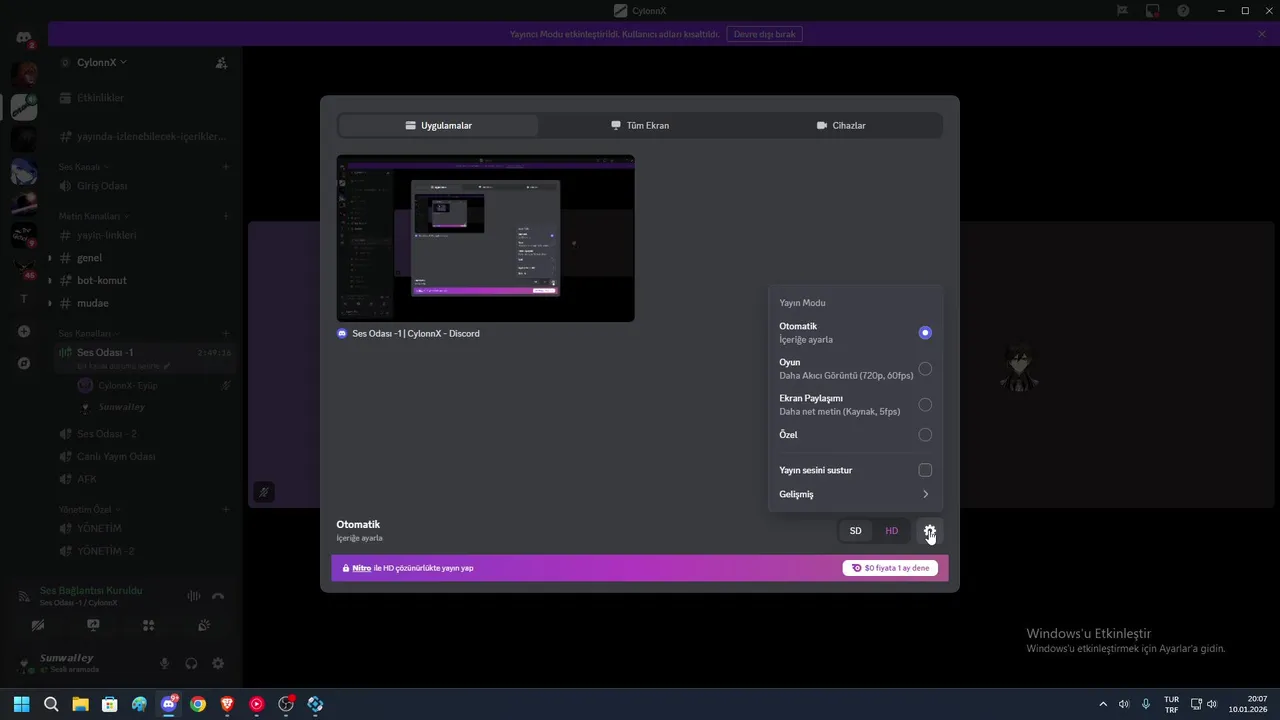Screen dimensions: 1280x720
Task: Select the Otomatik radio button
Action: [925, 333]
